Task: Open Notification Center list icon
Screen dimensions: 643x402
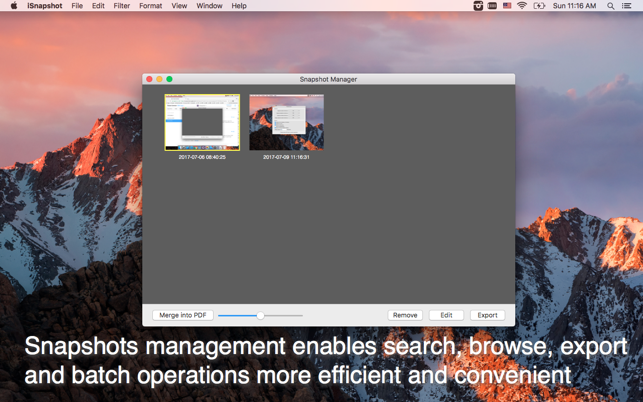Action: click(x=627, y=6)
